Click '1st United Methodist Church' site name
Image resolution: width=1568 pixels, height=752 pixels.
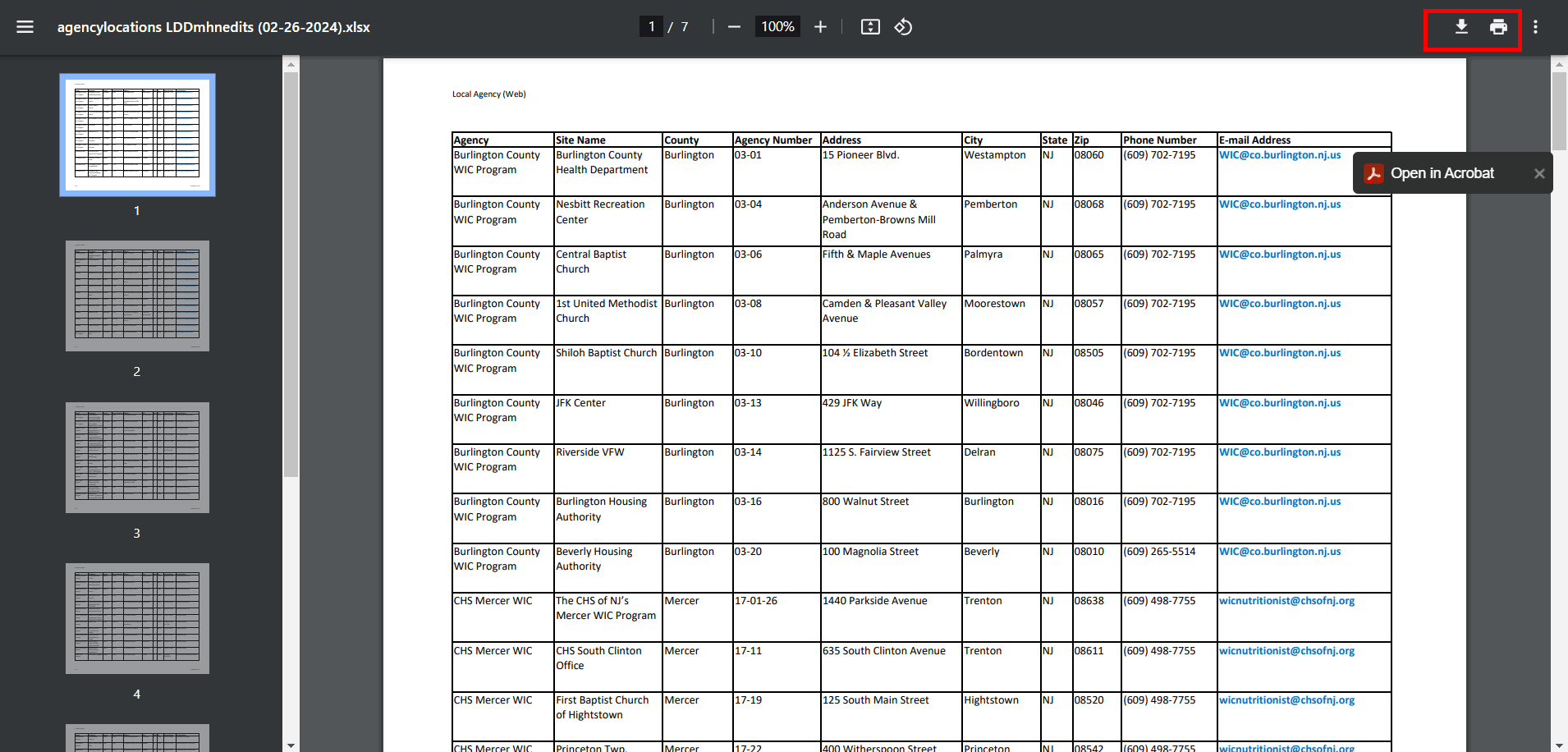click(607, 311)
